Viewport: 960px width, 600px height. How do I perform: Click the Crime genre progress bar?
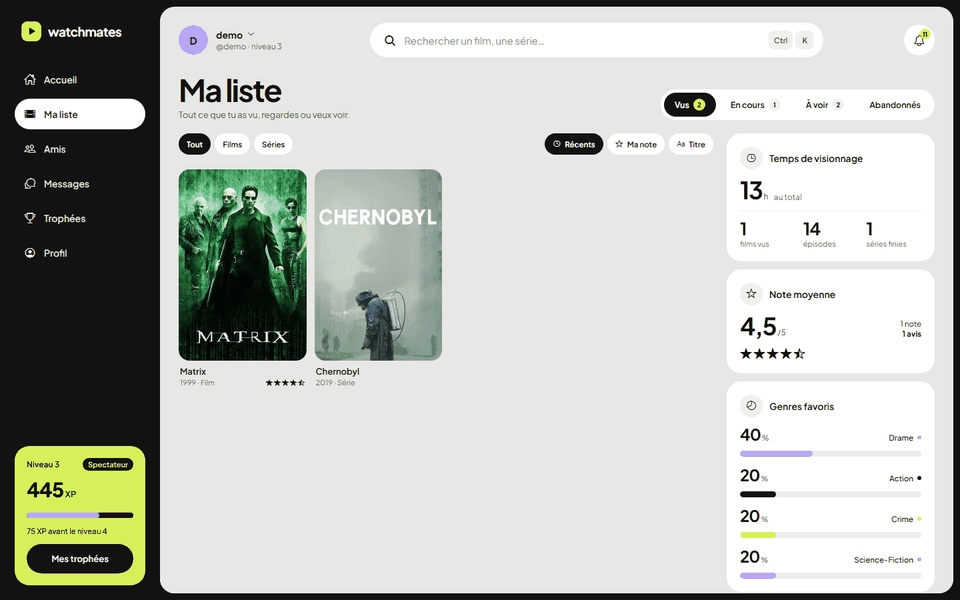(830, 534)
